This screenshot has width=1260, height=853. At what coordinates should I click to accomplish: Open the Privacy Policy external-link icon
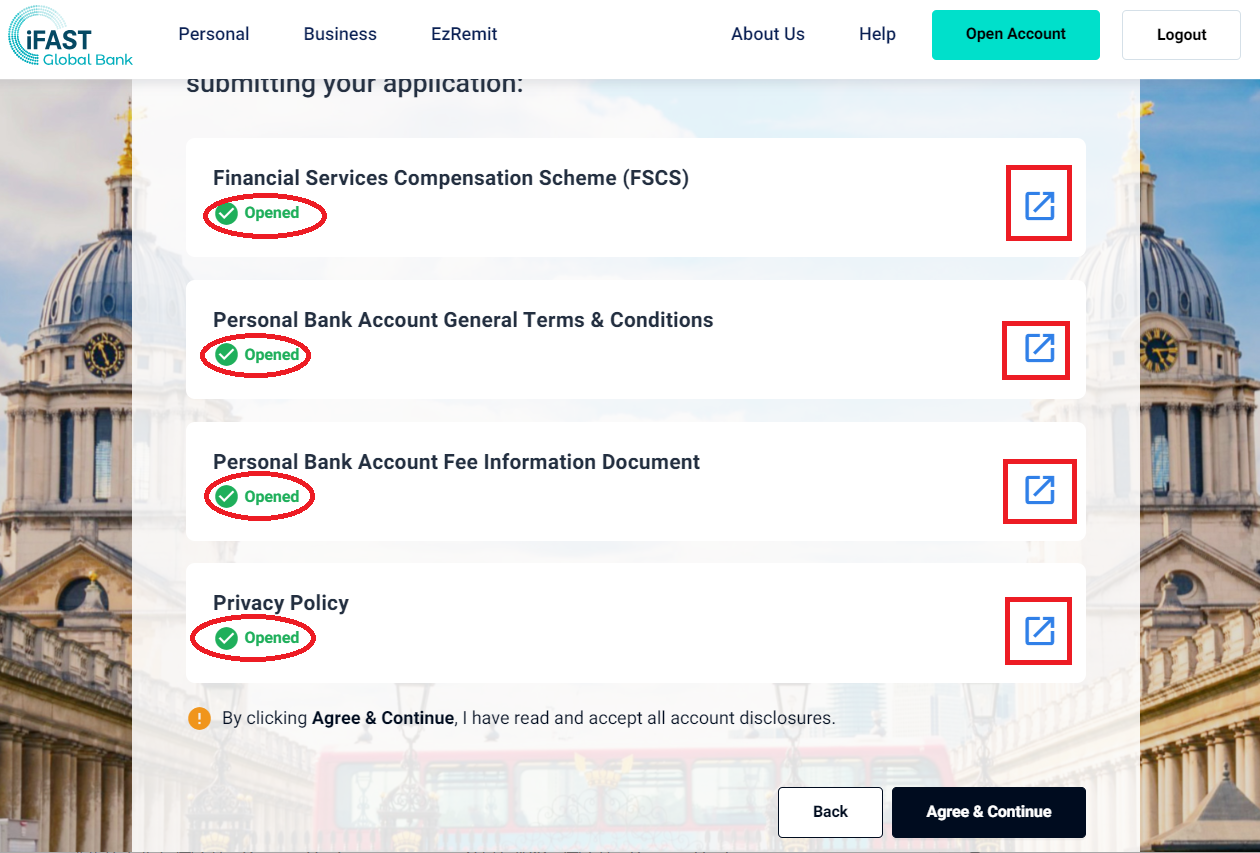coord(1039,631)
